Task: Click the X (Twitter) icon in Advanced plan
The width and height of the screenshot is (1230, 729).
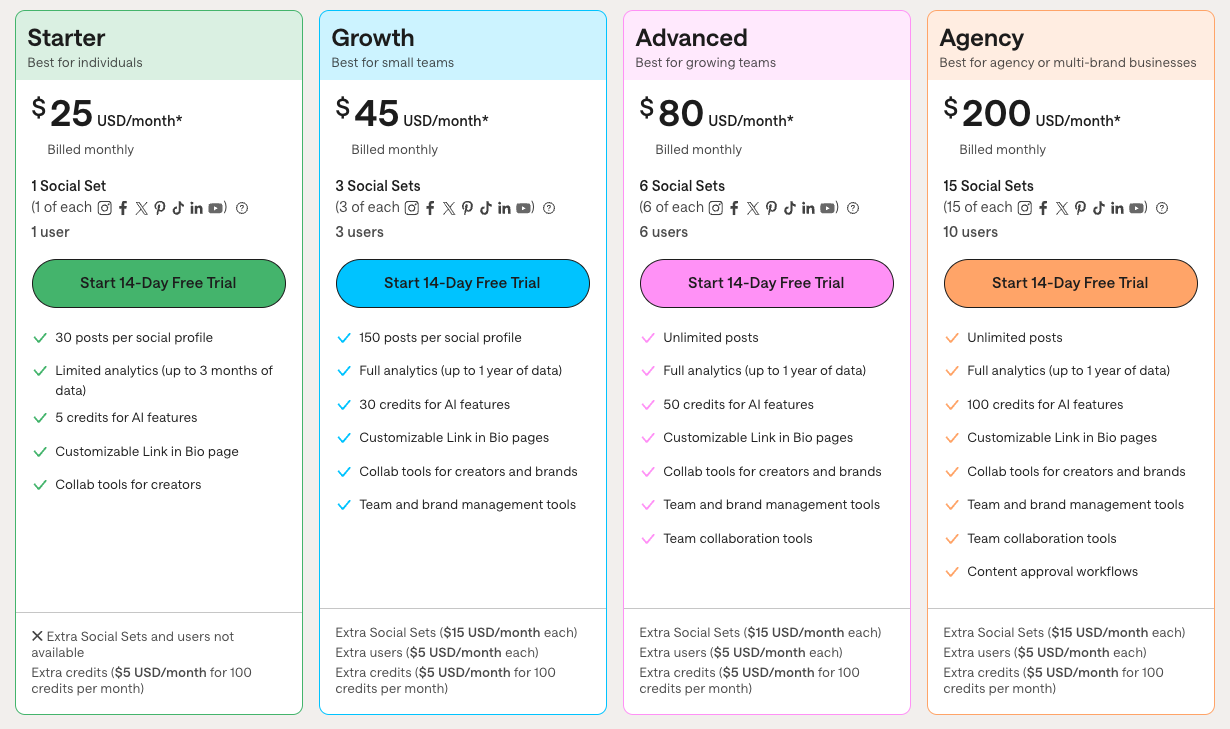Action: (752, 208)
